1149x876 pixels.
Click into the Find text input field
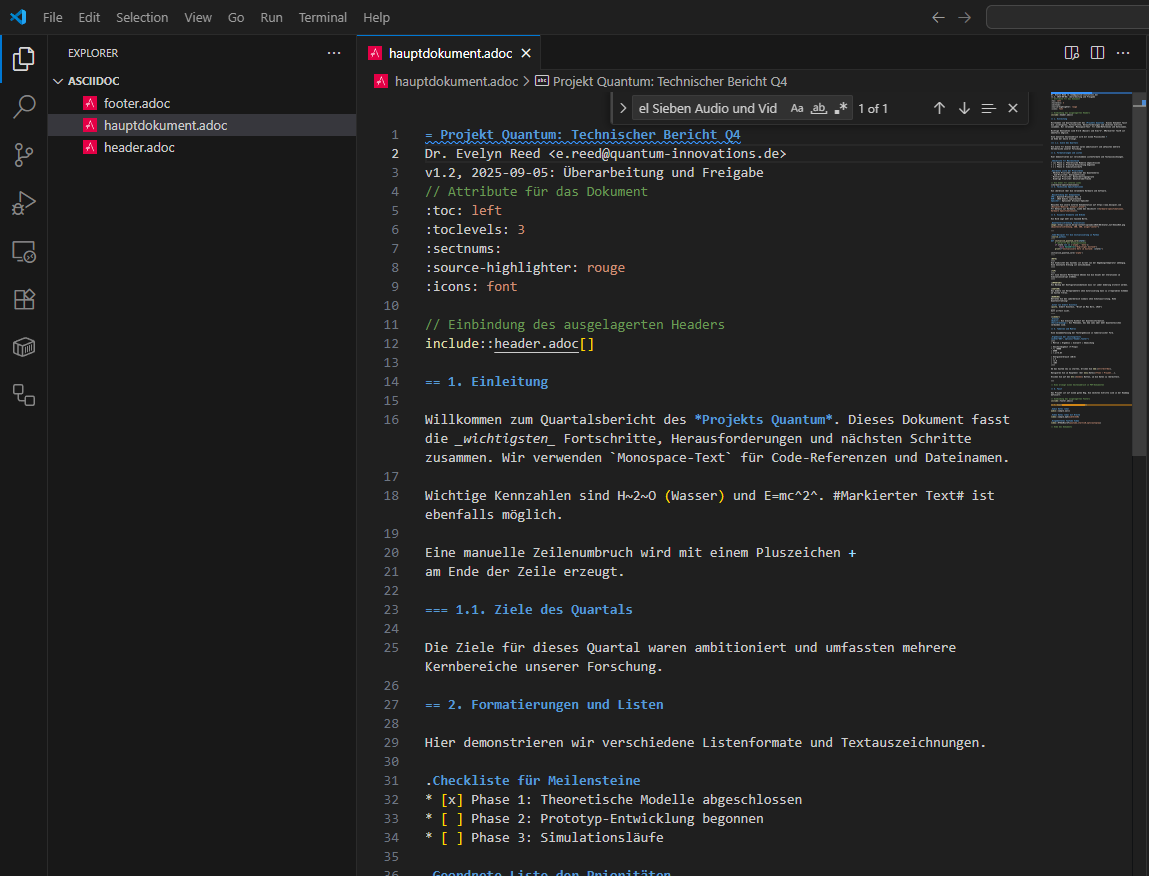[708, 108]
